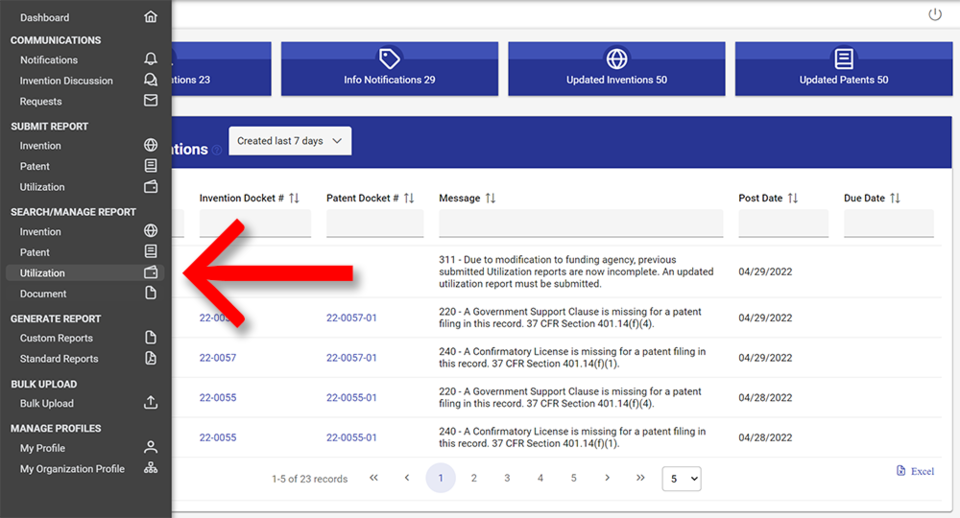This screenshot has height=518, width=960.
Task: Sort by the Post Date column arrows
Action: pyautogui.click(x=793, y=198)
